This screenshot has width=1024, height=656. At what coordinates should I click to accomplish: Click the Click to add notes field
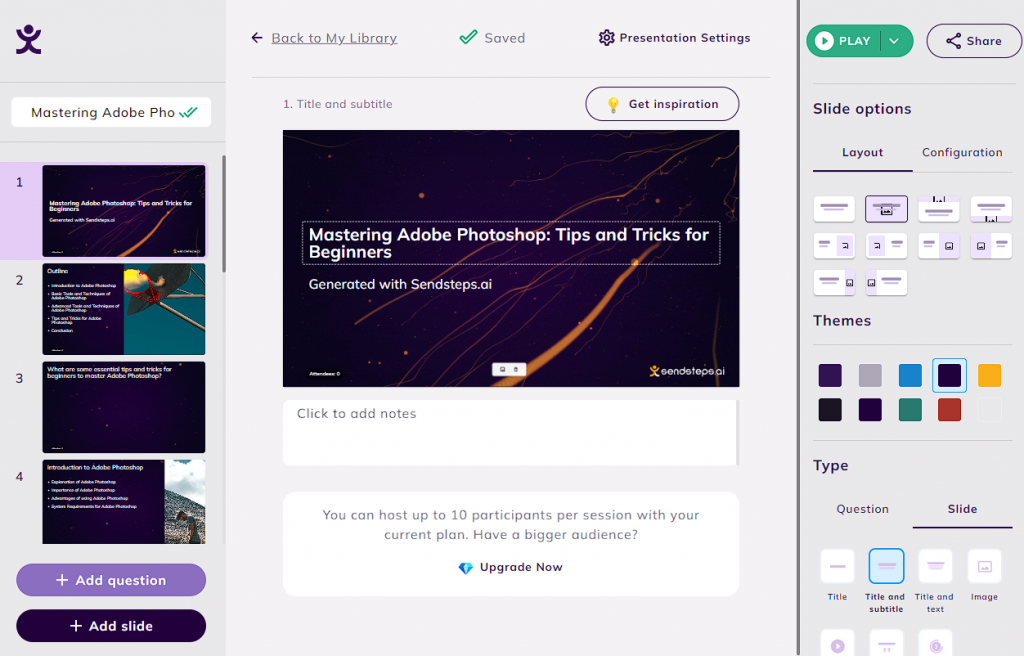[511, 433]
